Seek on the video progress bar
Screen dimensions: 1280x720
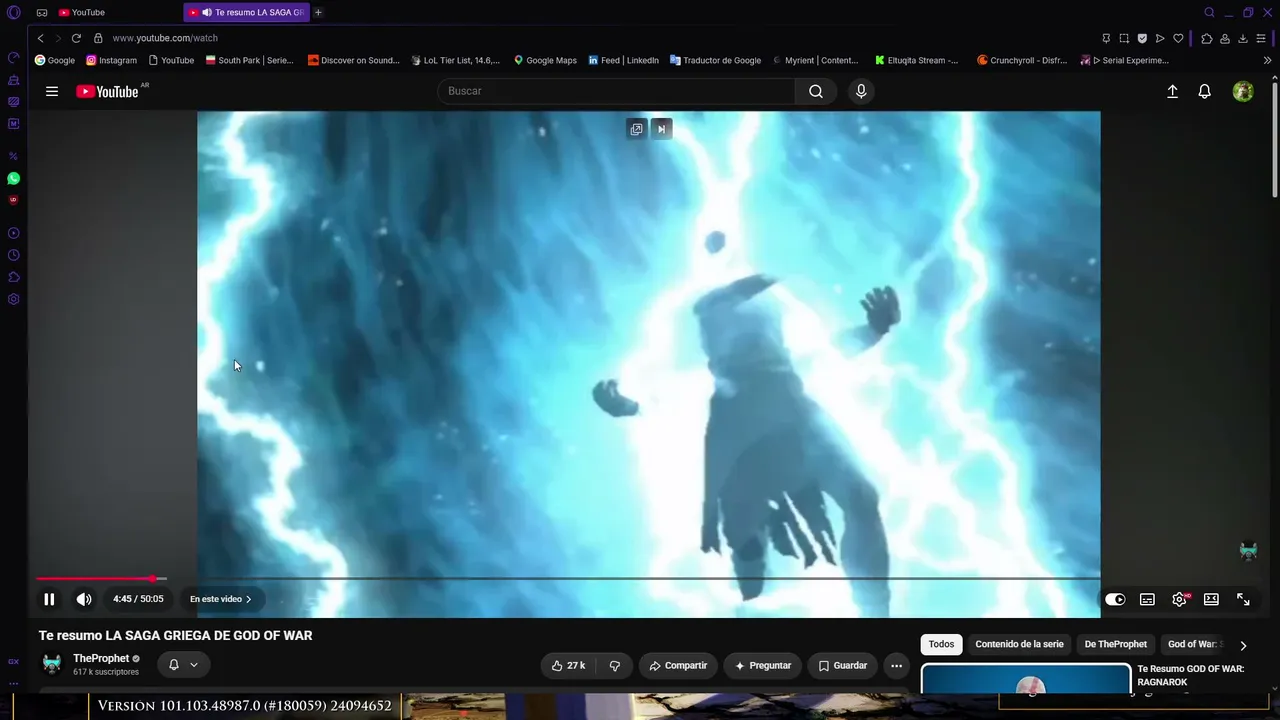coord(568,578)
